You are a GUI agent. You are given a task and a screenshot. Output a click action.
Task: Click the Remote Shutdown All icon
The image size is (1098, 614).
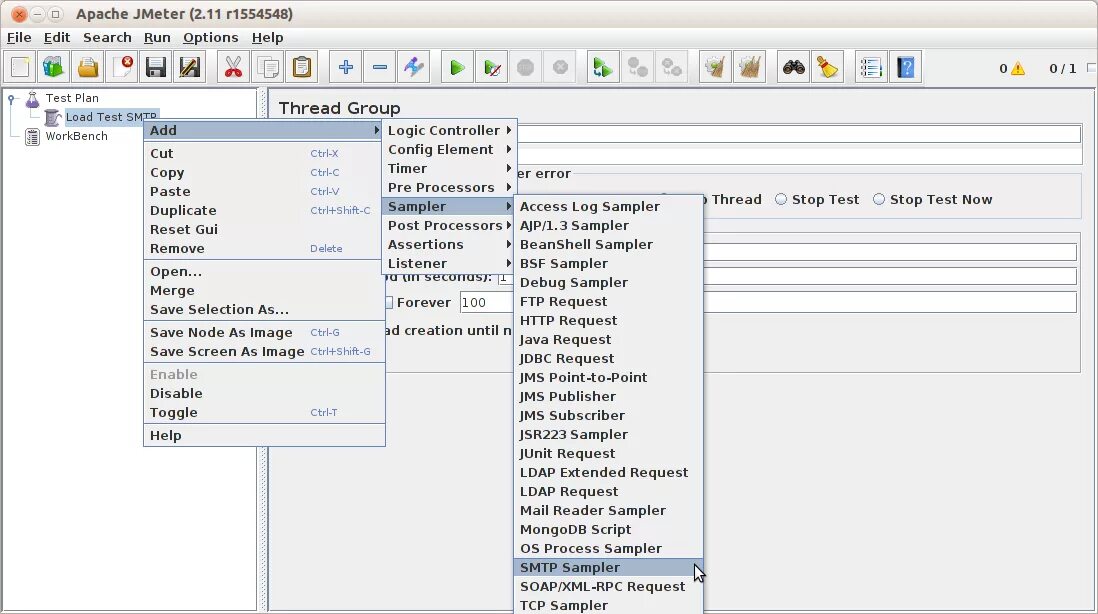pos(672,68)
